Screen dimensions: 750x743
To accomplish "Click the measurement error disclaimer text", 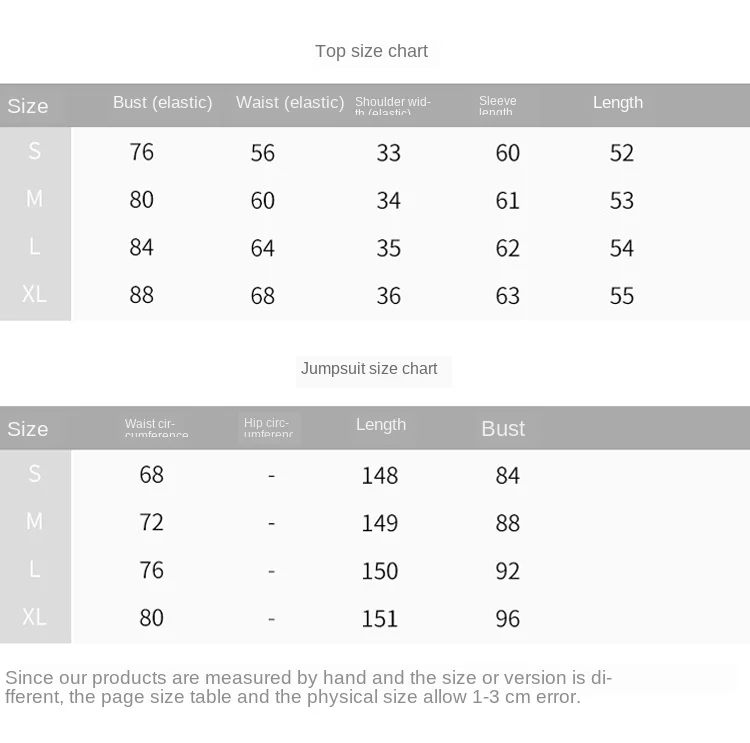I will (x=309, y=687).
